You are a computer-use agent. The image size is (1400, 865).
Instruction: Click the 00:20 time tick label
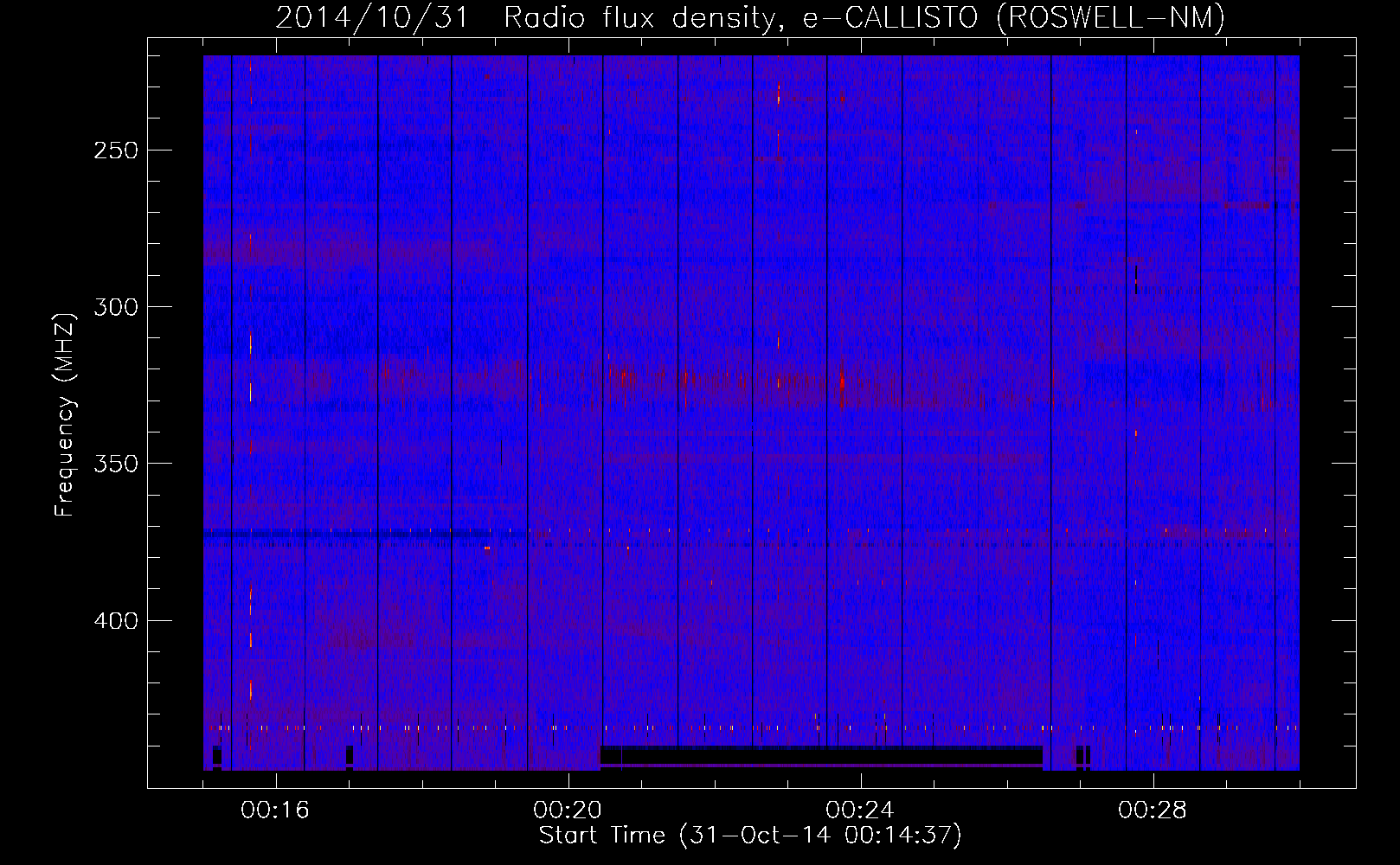pyautogui.click(x=568, y=811)
